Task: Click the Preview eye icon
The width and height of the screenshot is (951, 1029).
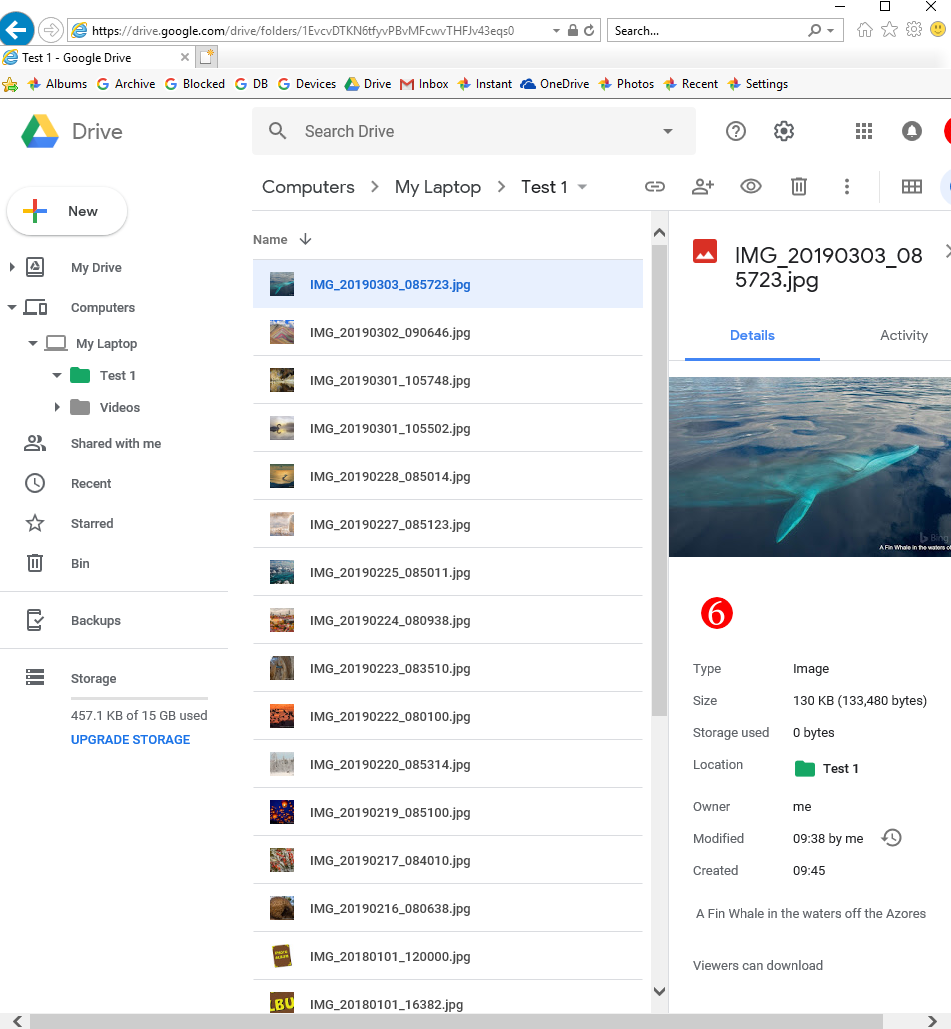Action: click(x=751, y=187)
